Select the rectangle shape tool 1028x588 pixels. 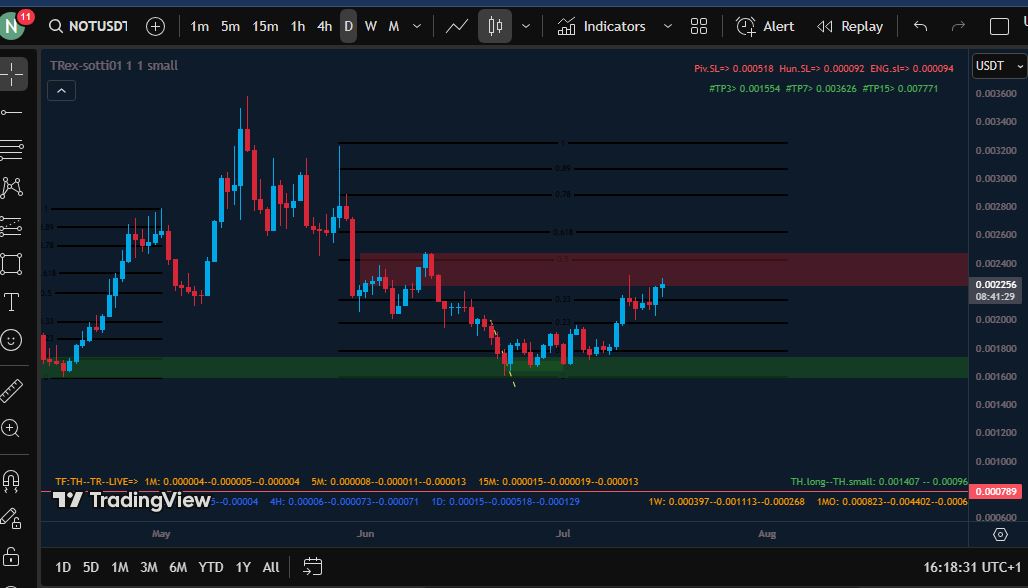tap(12, 264)
